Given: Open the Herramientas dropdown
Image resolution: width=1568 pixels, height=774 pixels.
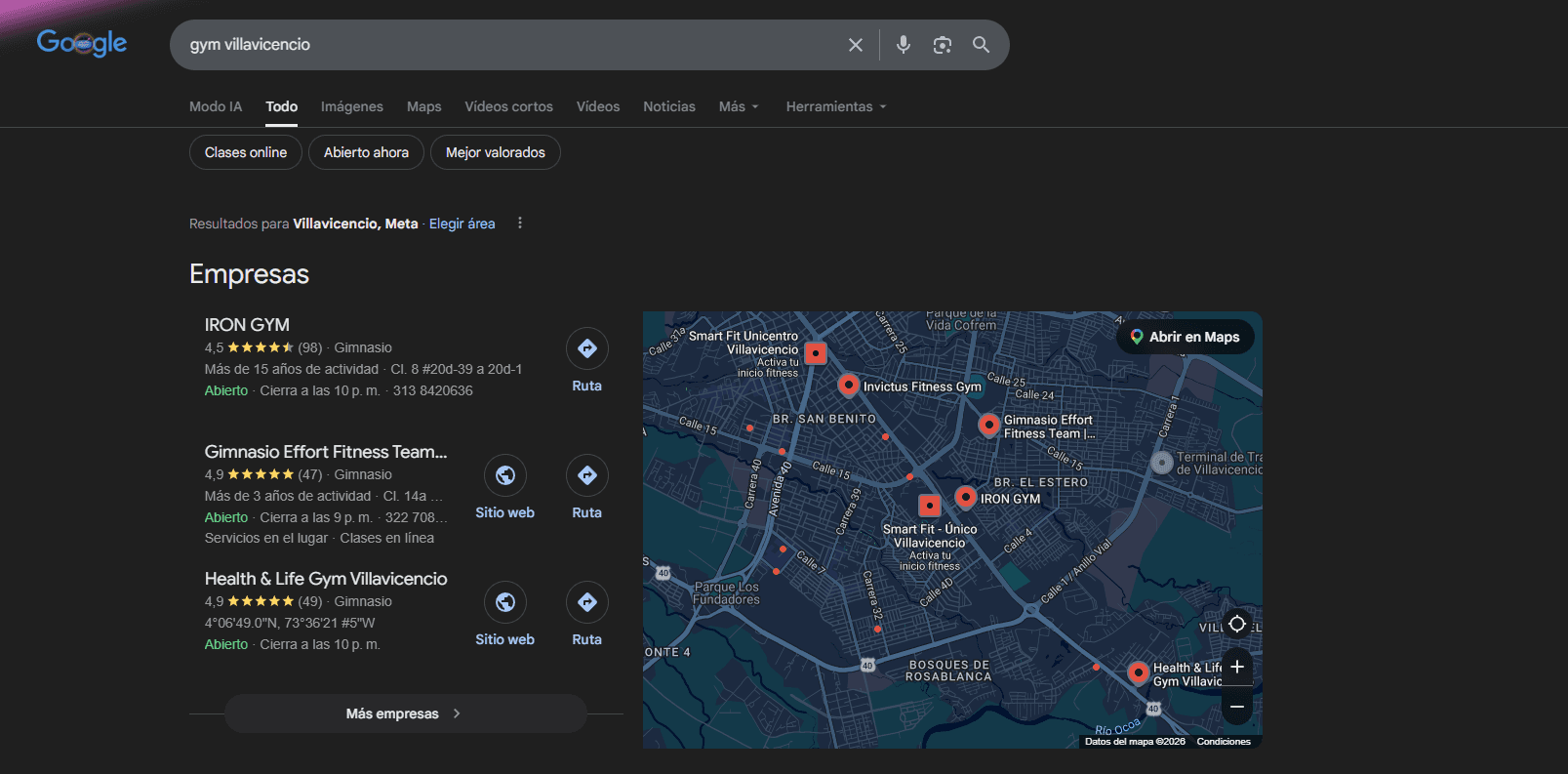Looking at the screenshot, I should click(836, 106).
